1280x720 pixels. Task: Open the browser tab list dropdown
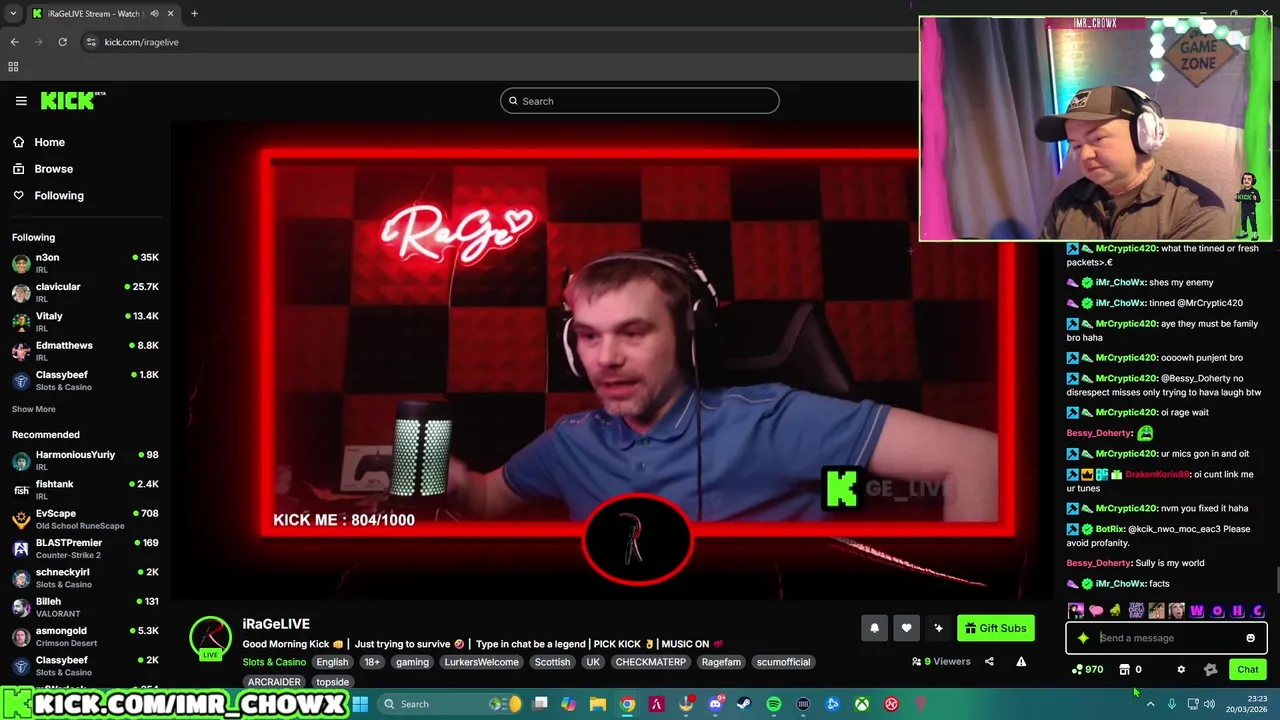tap(13, 14)
